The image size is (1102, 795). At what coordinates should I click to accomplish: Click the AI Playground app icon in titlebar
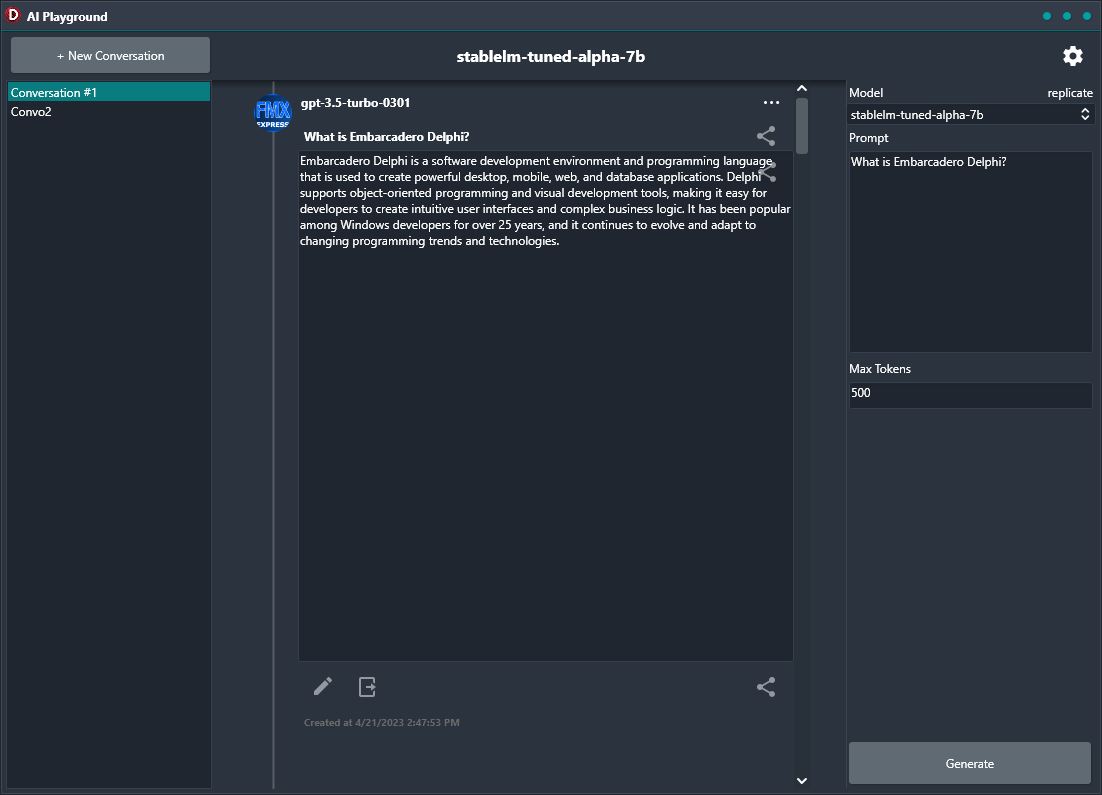pyautogui.click(x=12, y=15)
